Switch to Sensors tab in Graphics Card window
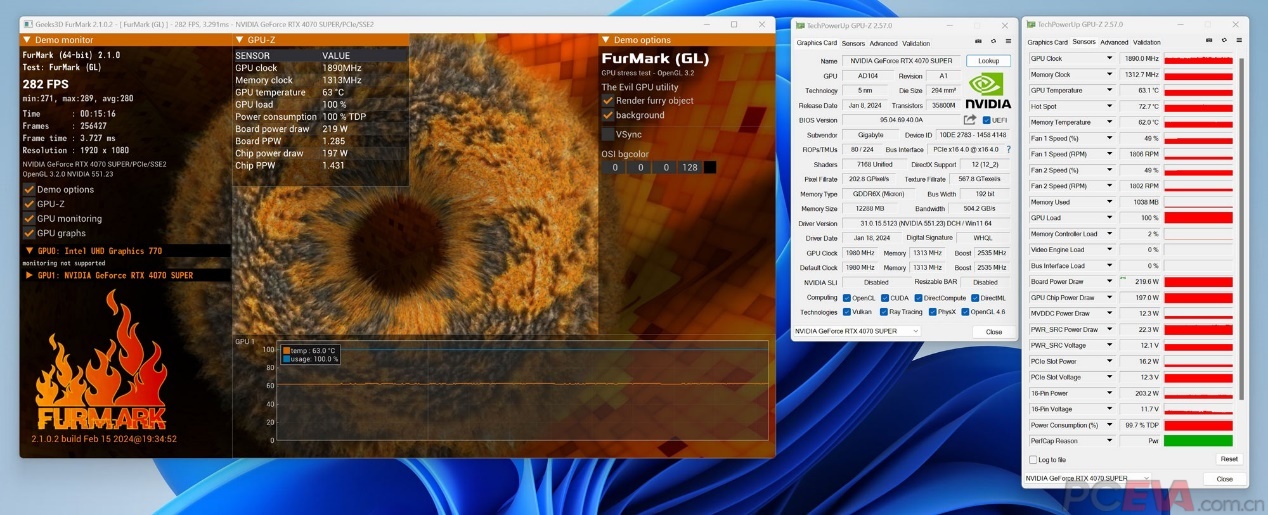Image resolution: width=1268 pixels, height=515 pixels. [x=853, y=43]
